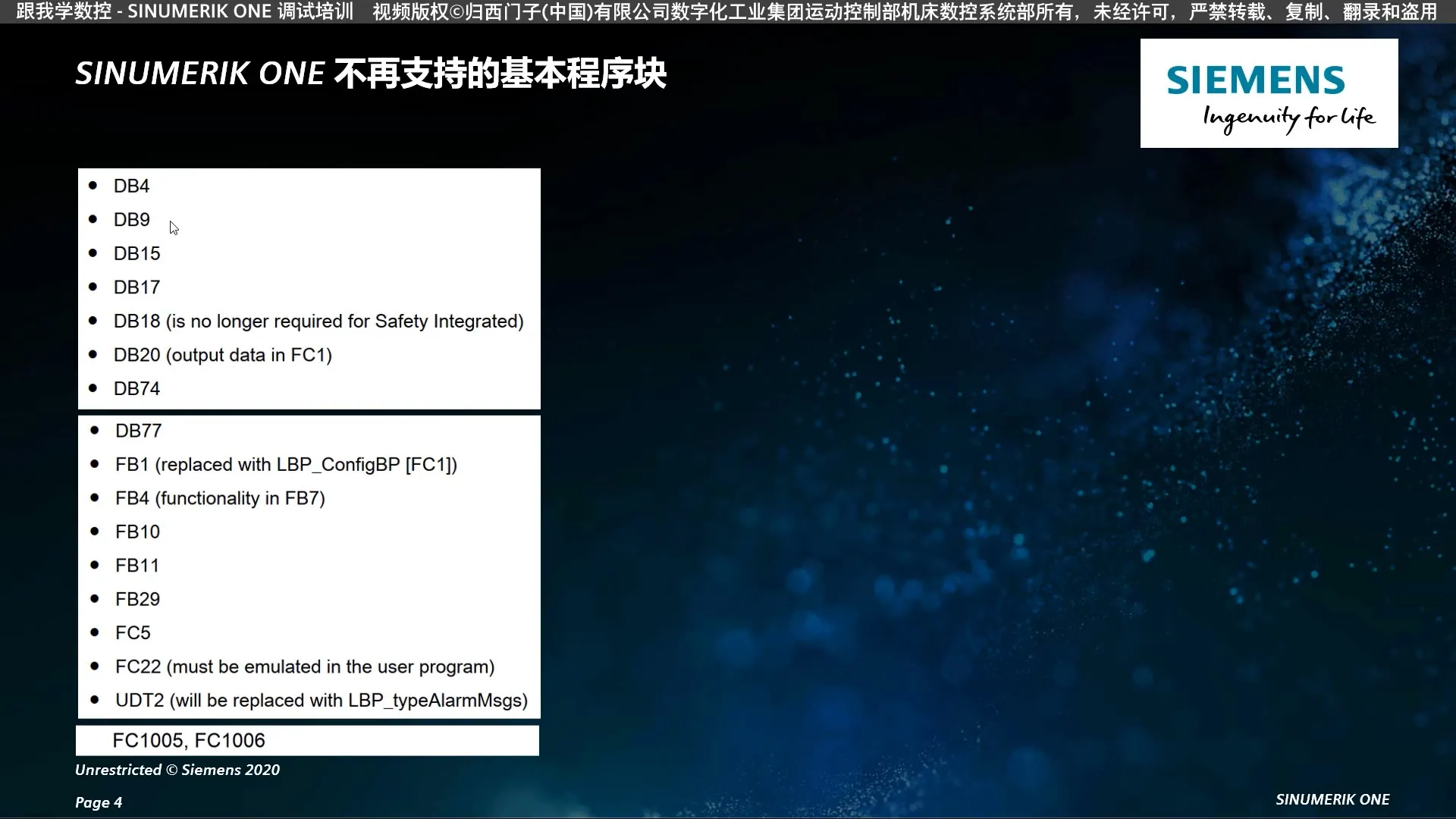The image size is (1456, 819).
Task: Click the FB4 functionality in FB7 item
Action: click(x=221, y=498)
